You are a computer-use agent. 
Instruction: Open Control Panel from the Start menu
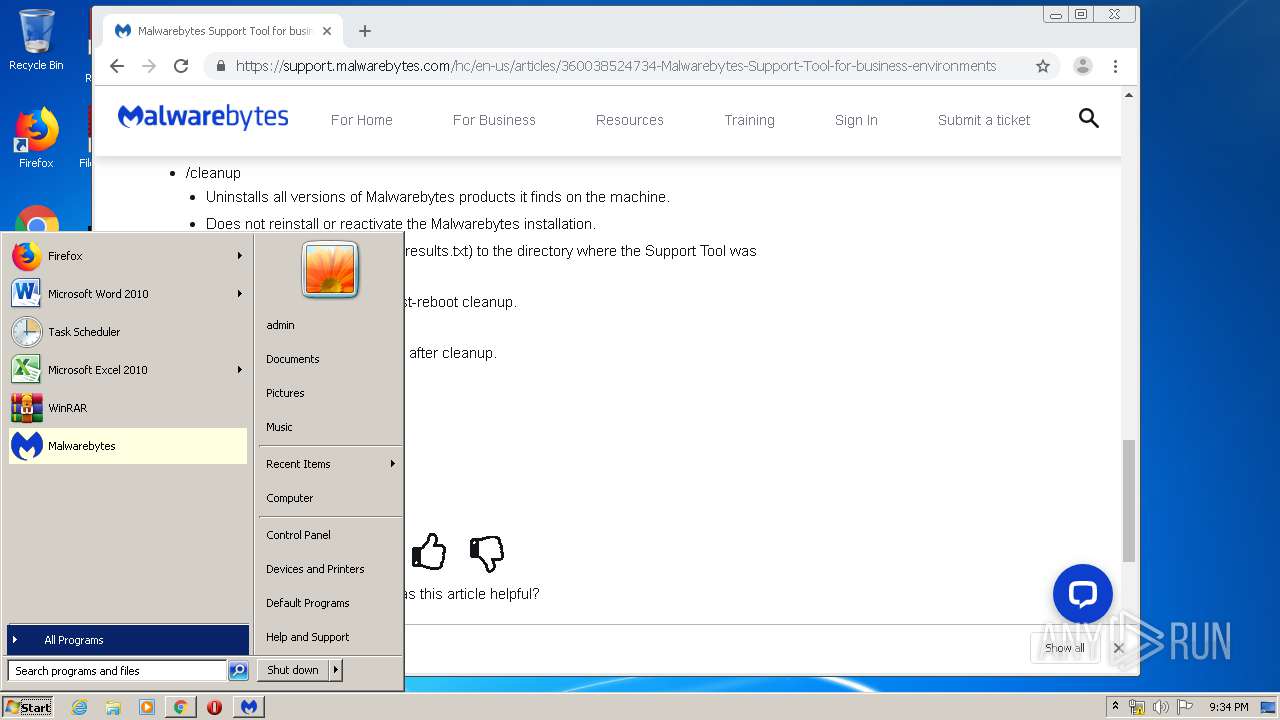pyautogui.click(x=329, y=535)
